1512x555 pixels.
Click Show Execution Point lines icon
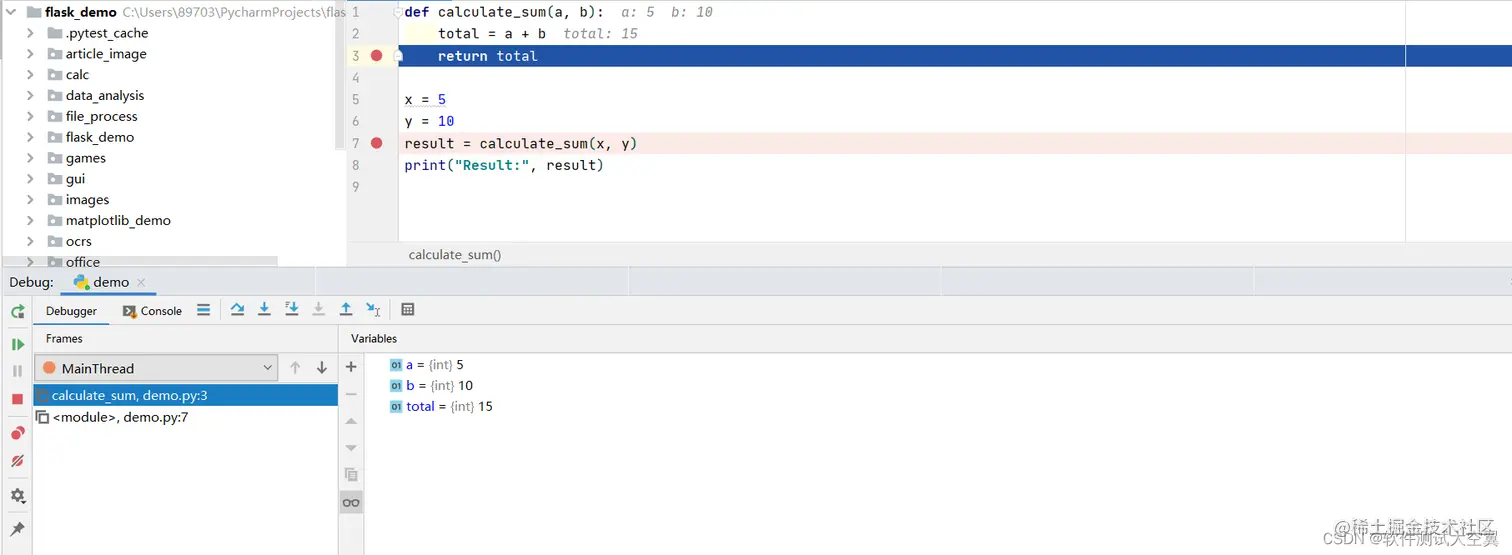click(203, 310)
